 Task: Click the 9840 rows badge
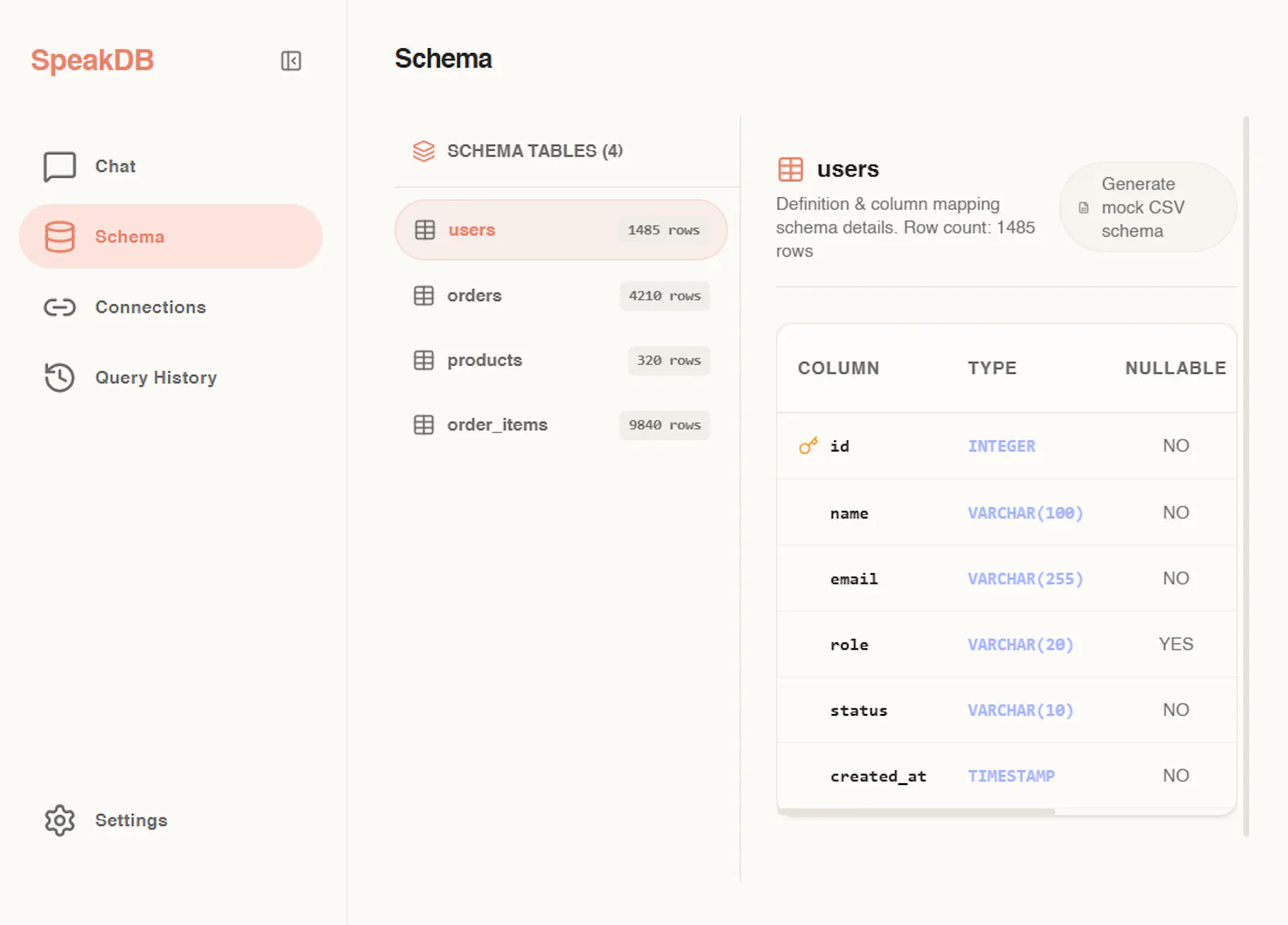click(x=665, y=424)
